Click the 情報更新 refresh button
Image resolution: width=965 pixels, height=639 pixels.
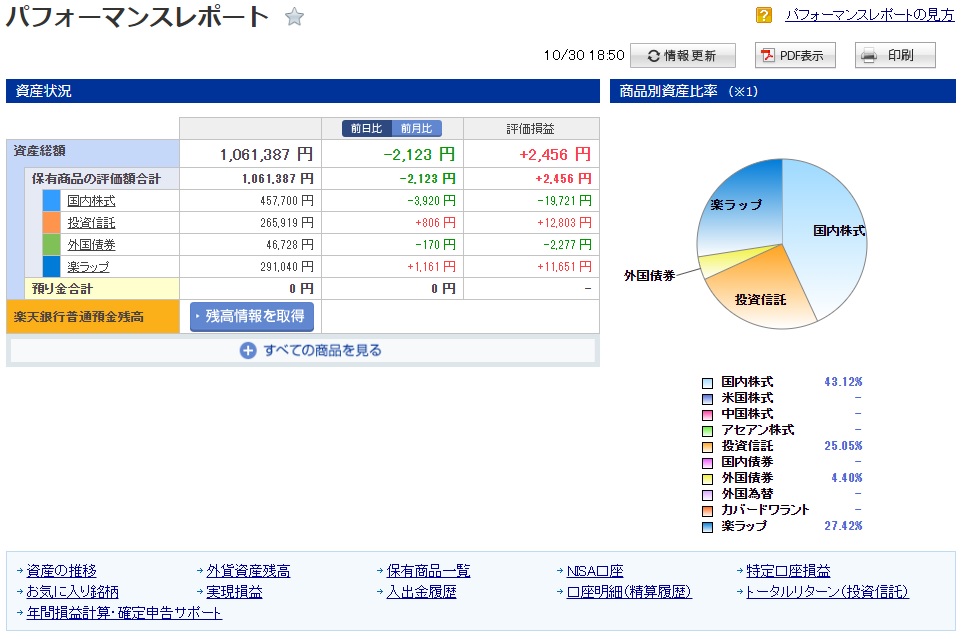click(683, 55)
